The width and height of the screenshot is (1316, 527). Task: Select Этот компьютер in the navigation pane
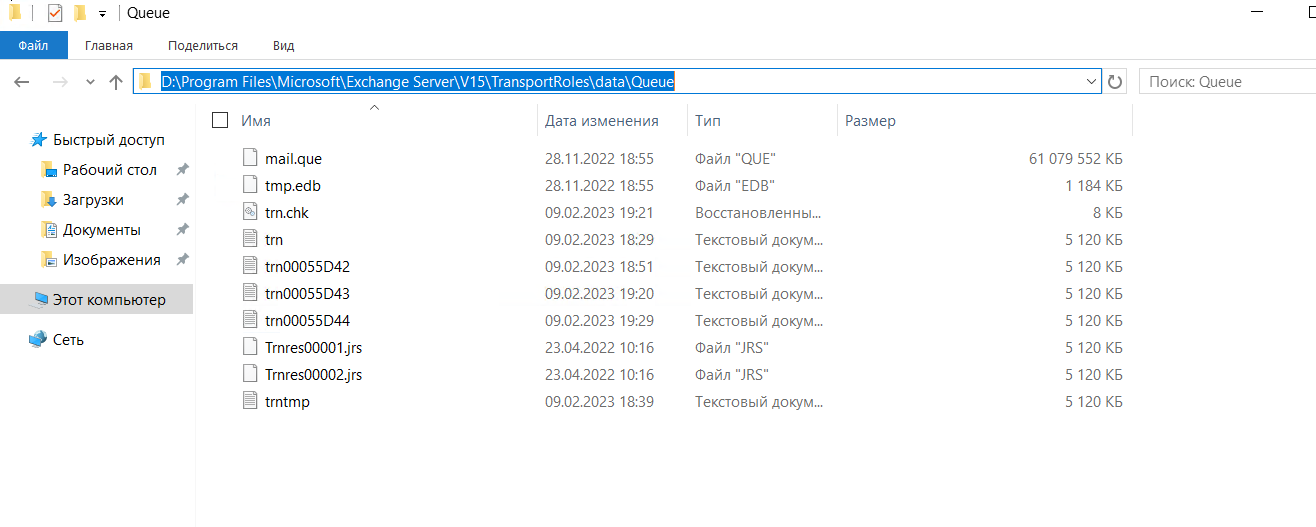[x=109, y=300]
